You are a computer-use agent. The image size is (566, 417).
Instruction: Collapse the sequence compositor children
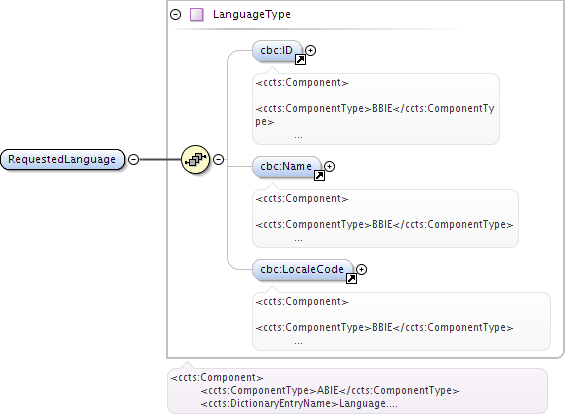tap(218, 159)
